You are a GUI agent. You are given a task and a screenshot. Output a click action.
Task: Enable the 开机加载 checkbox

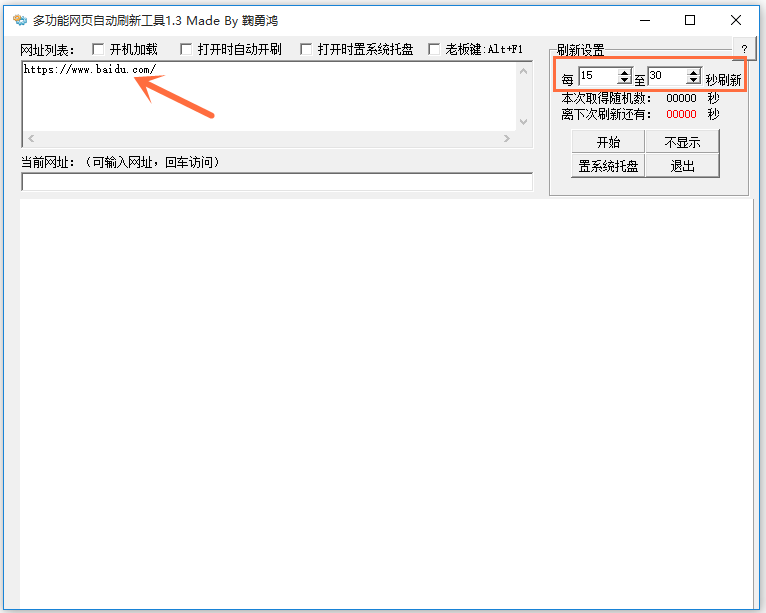[98, 49]
